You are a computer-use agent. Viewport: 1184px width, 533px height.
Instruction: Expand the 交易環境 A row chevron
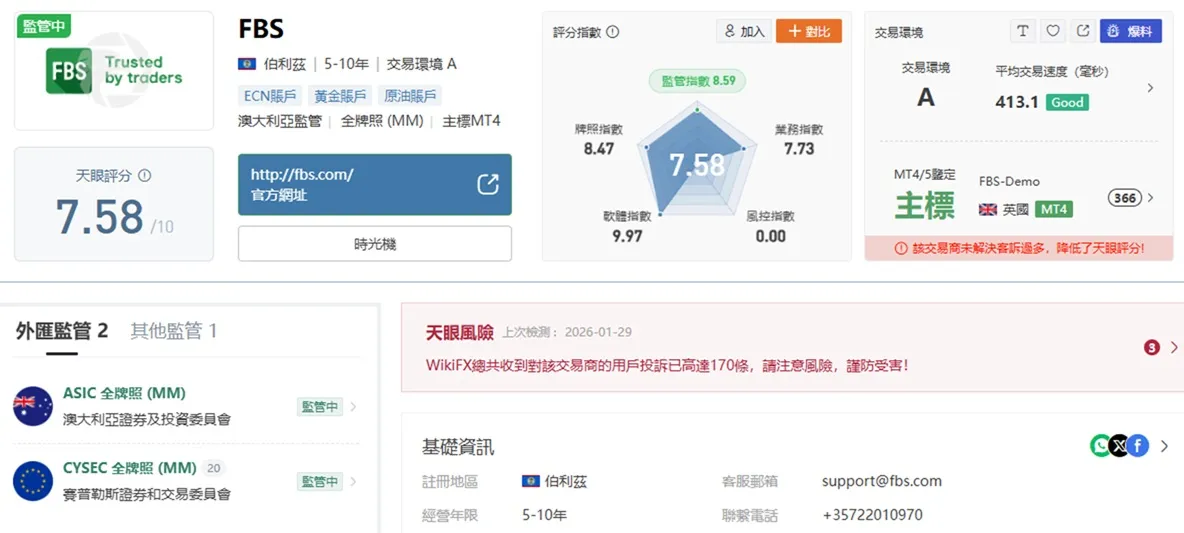point(1150,88)
